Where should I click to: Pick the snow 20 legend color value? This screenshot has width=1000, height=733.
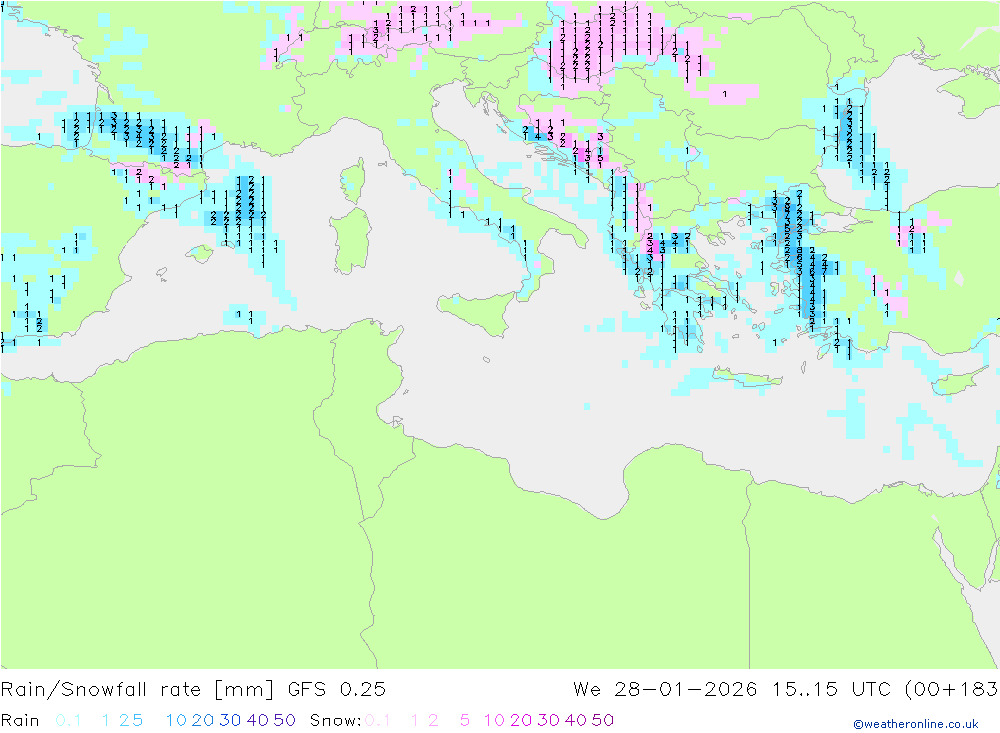521,720
